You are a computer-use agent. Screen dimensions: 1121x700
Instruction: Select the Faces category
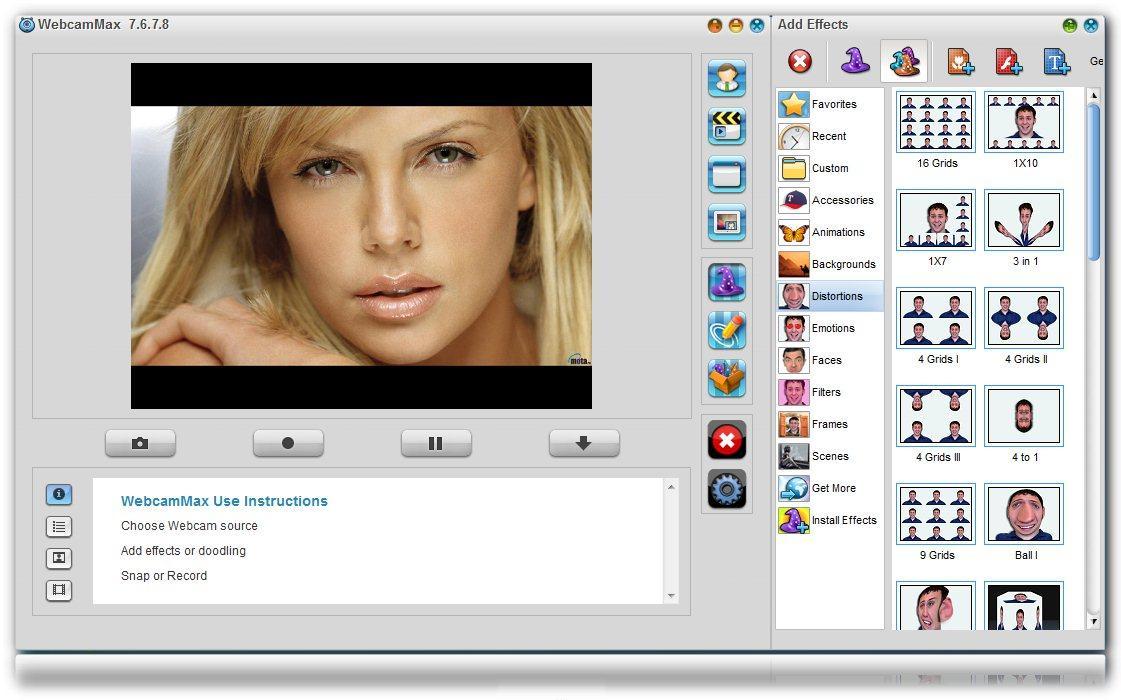tap(830, 360)
